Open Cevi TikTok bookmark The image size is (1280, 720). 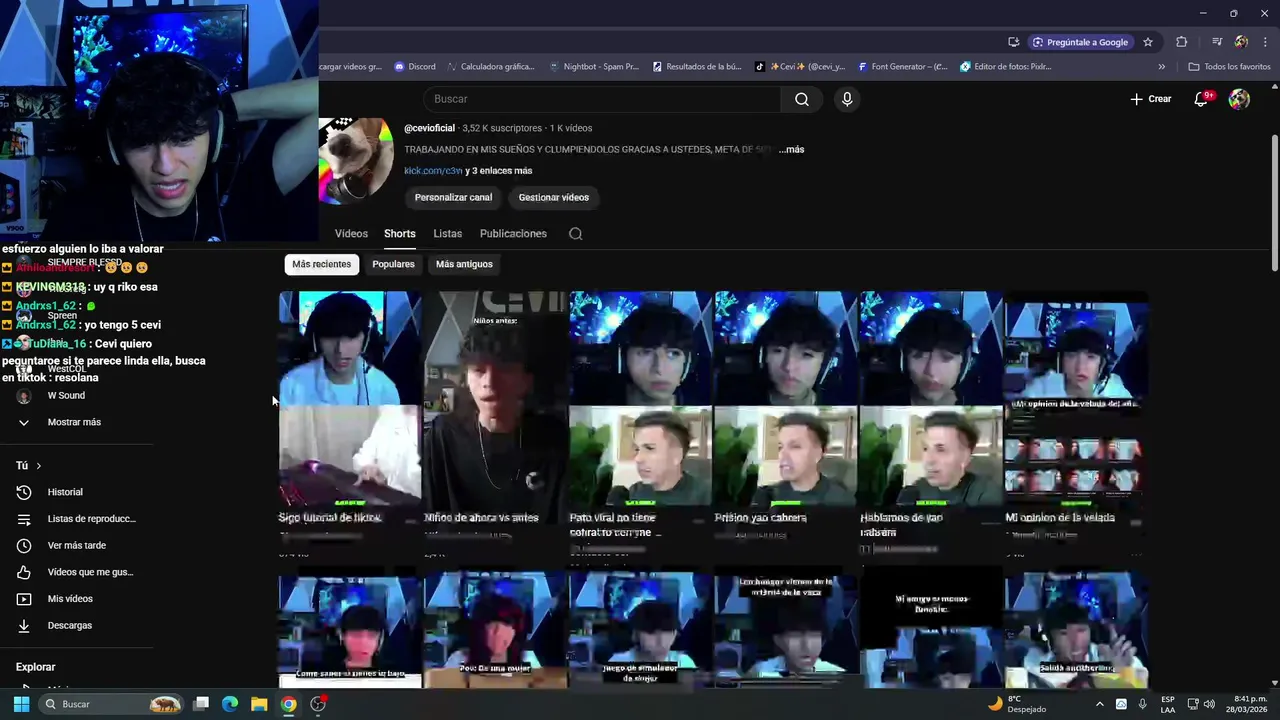point(800,67)
